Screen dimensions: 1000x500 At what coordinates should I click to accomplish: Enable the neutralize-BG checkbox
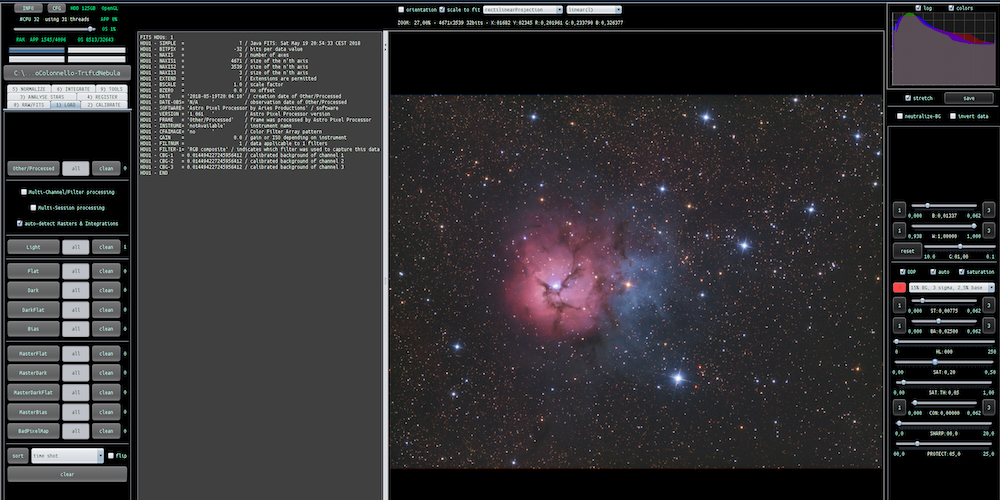coord(901,116)
